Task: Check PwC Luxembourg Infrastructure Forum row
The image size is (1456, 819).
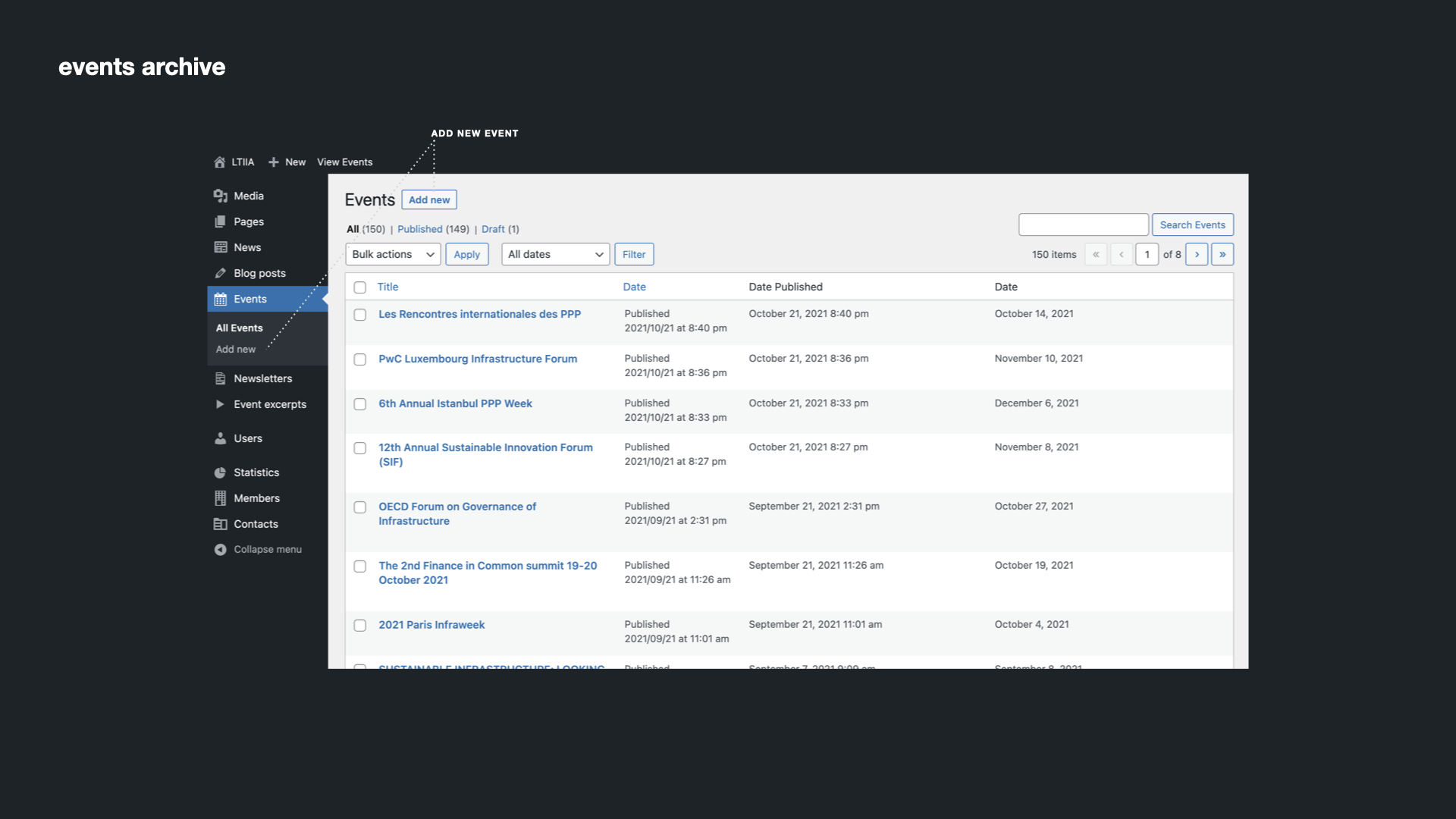Action: pyautogui.click(x=360, y=359)
